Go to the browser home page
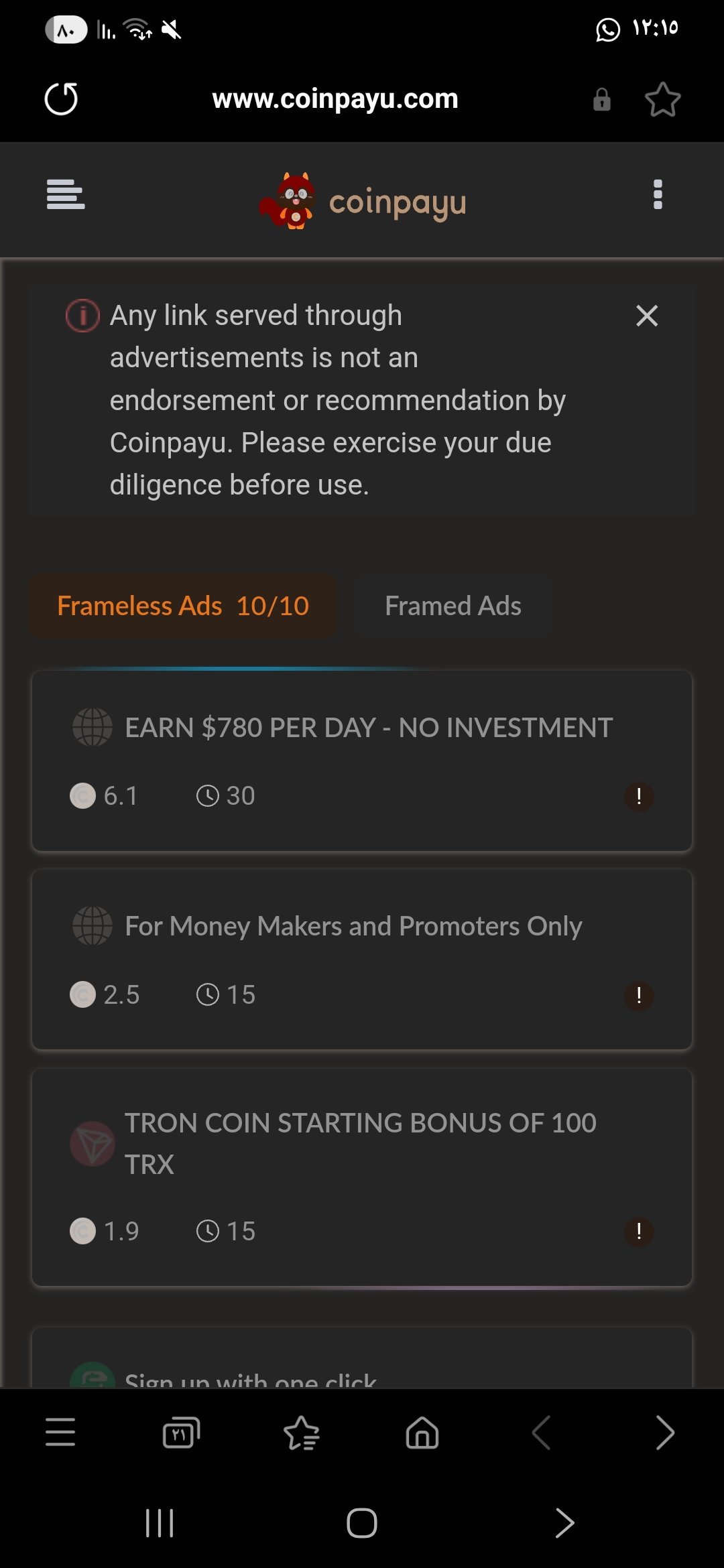Viewport: 724px width, 1568px height. tap(422, 1433)
